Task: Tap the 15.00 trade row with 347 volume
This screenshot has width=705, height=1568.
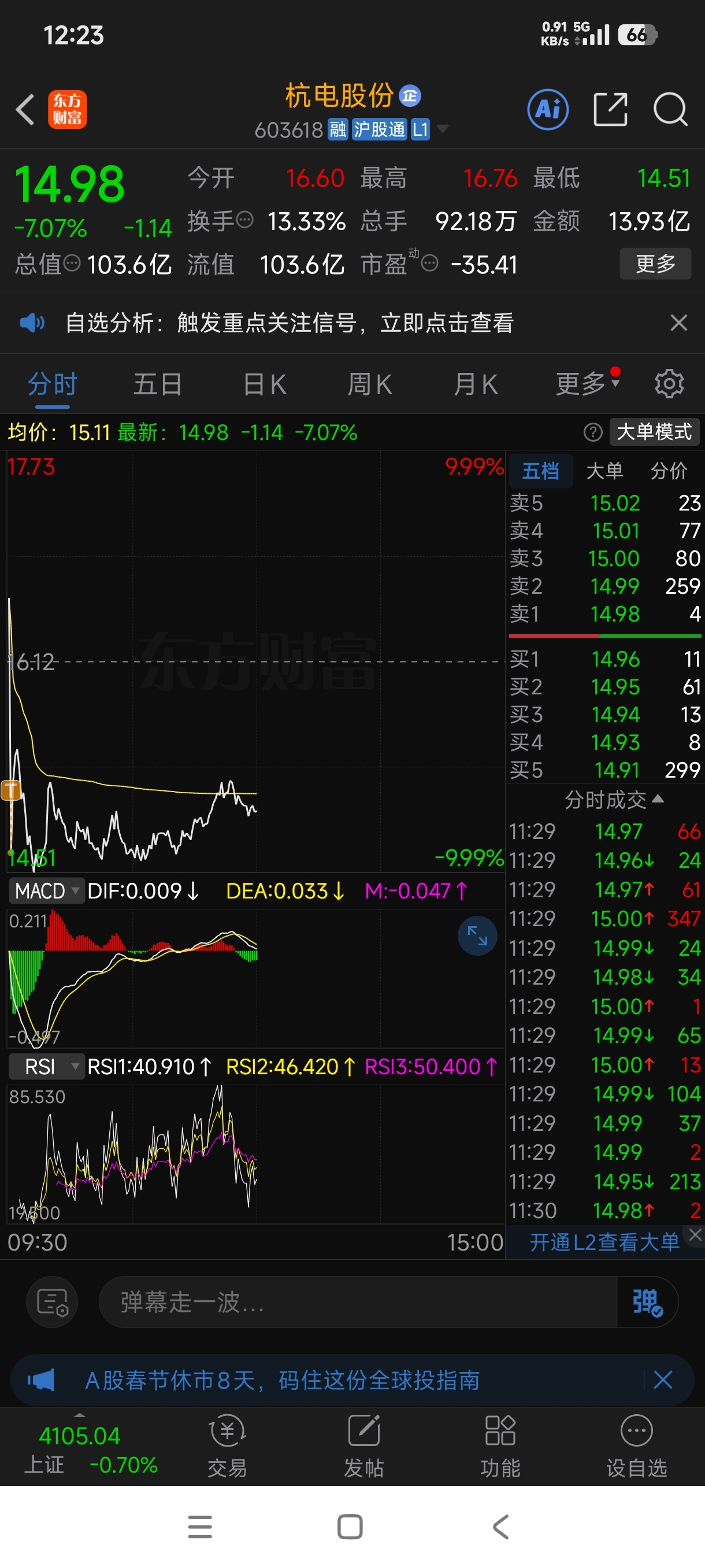Action: pyautogui.click(x=605, y=919)
